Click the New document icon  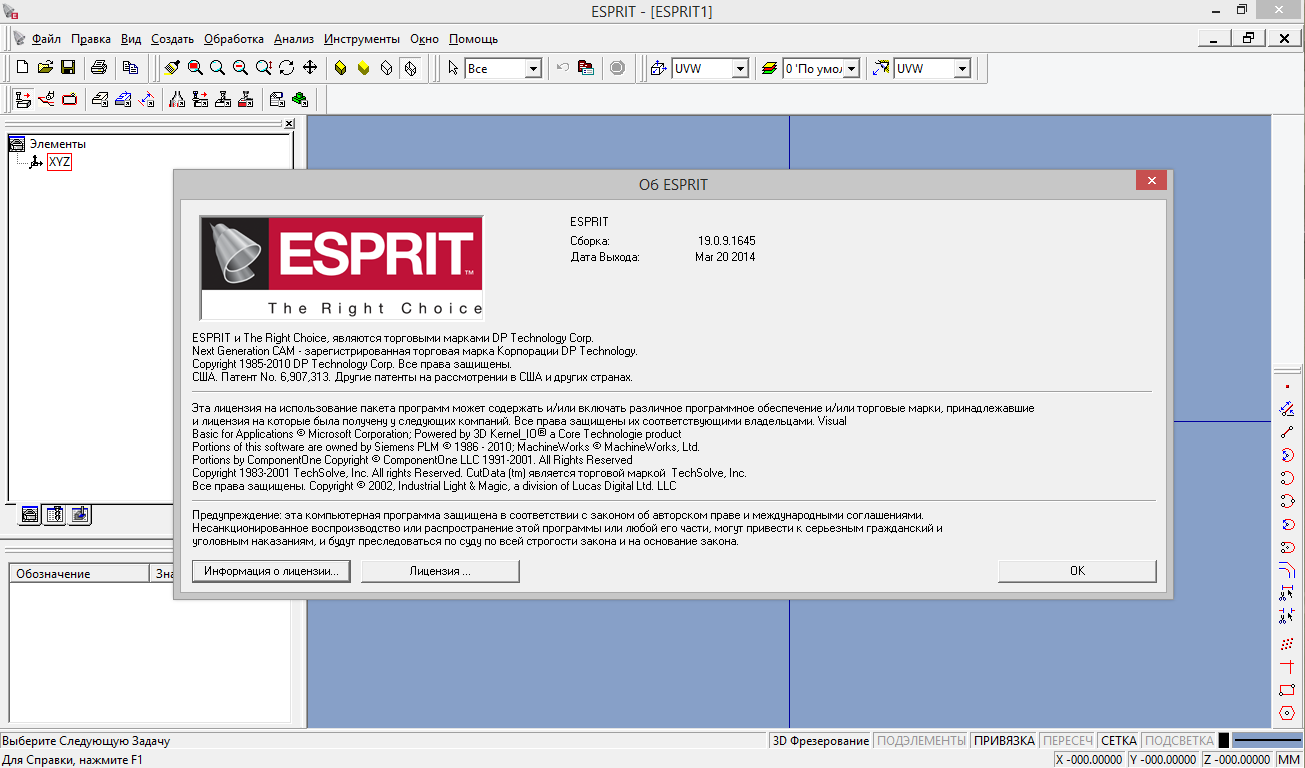[x=23, y=68]
